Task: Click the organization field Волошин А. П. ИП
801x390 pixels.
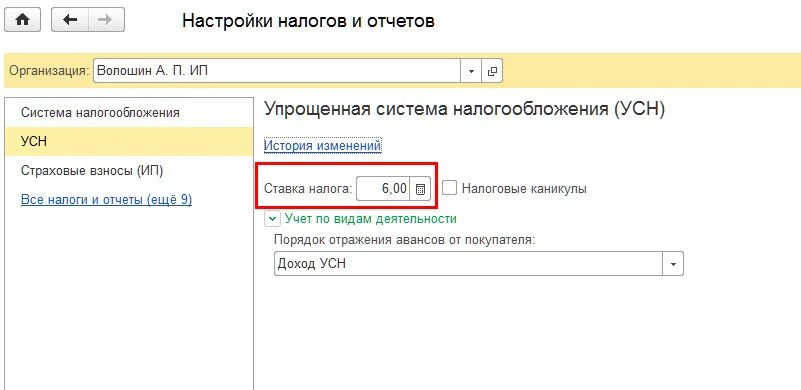Action: point(277,71)
